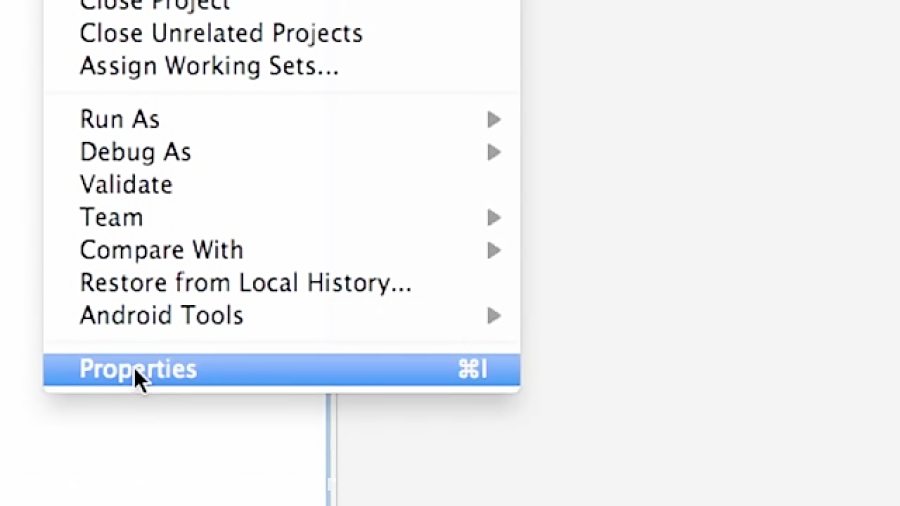900x506 pixels.
Task: Expand the Debug As submenu arrow
Action: [494, 152]
